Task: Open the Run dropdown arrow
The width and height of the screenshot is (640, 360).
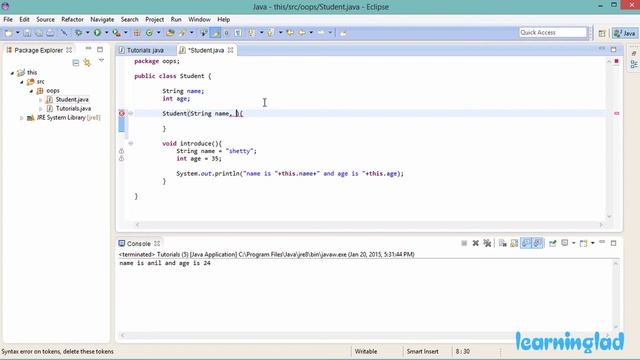Action: click(106, 33)
